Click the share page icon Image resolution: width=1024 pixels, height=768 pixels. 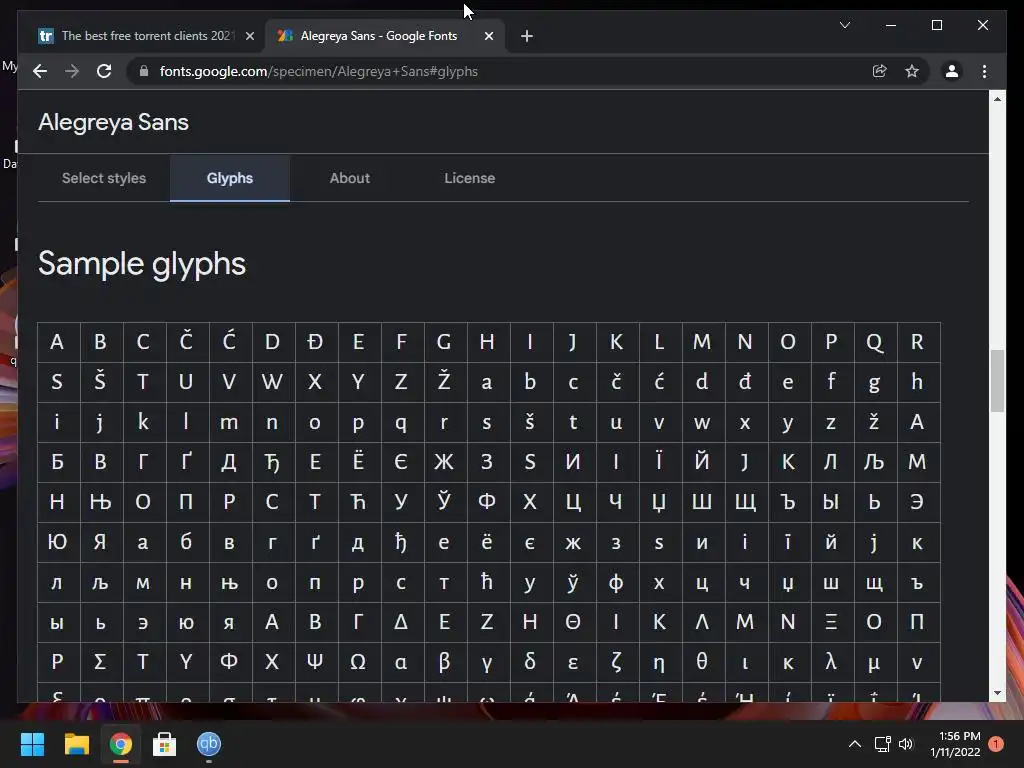[880, 71]
